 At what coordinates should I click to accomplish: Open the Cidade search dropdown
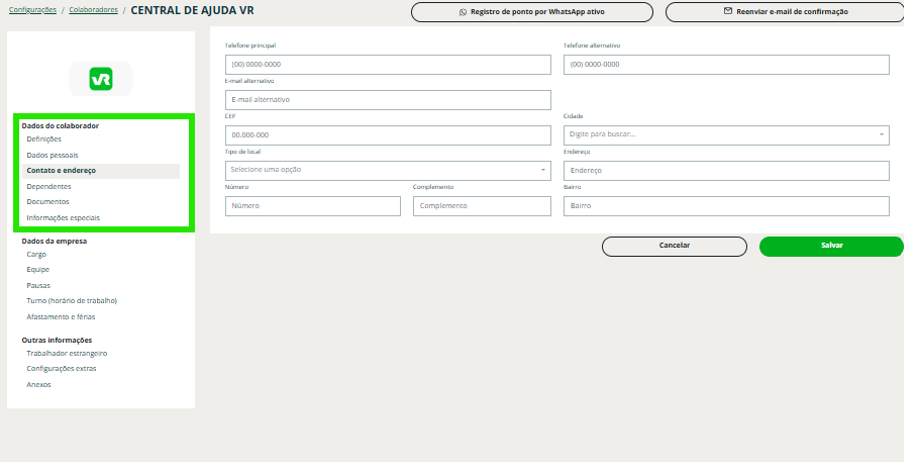pyautogui.click(x=726, y=135)
